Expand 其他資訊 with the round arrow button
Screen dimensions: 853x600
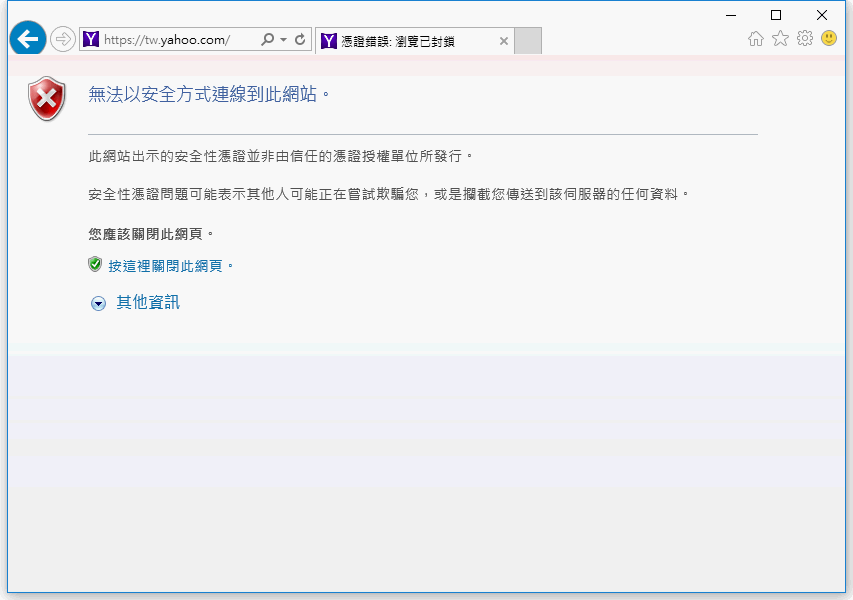[x=98, y=304]
